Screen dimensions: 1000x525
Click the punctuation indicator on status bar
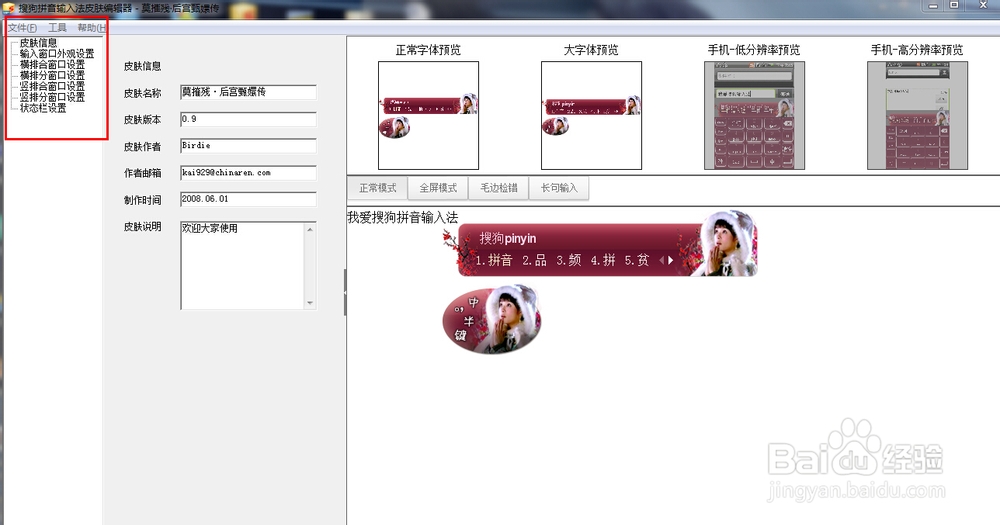[x=457, y=309]
